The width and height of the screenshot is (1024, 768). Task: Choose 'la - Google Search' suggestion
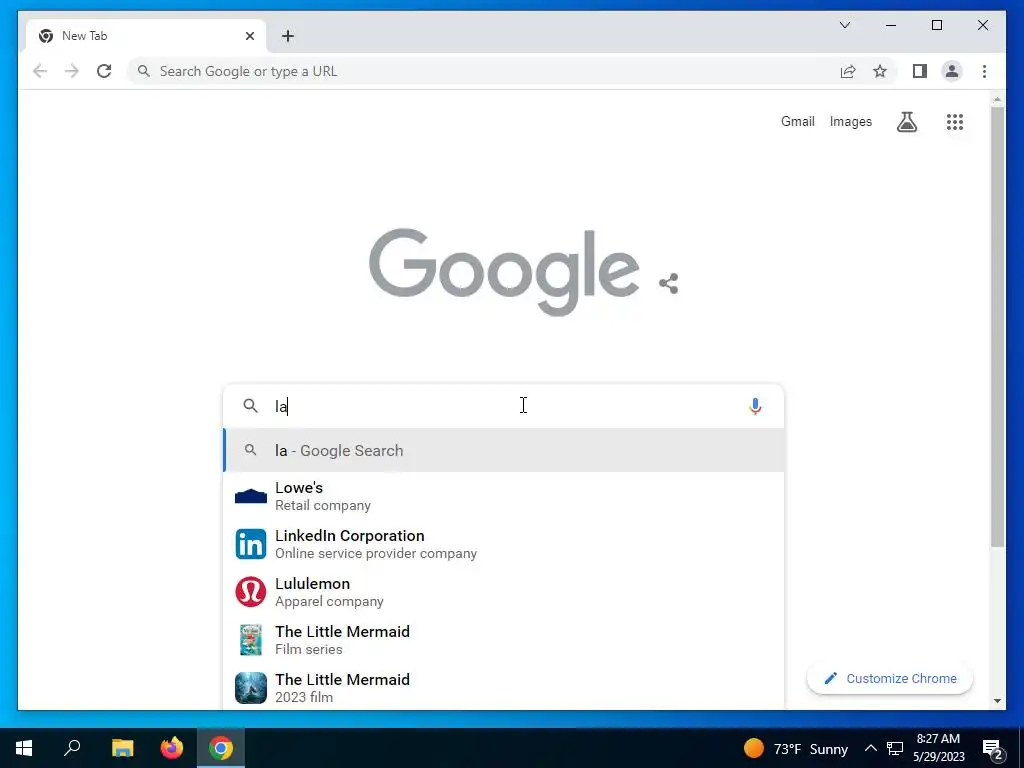pos(504,451)
